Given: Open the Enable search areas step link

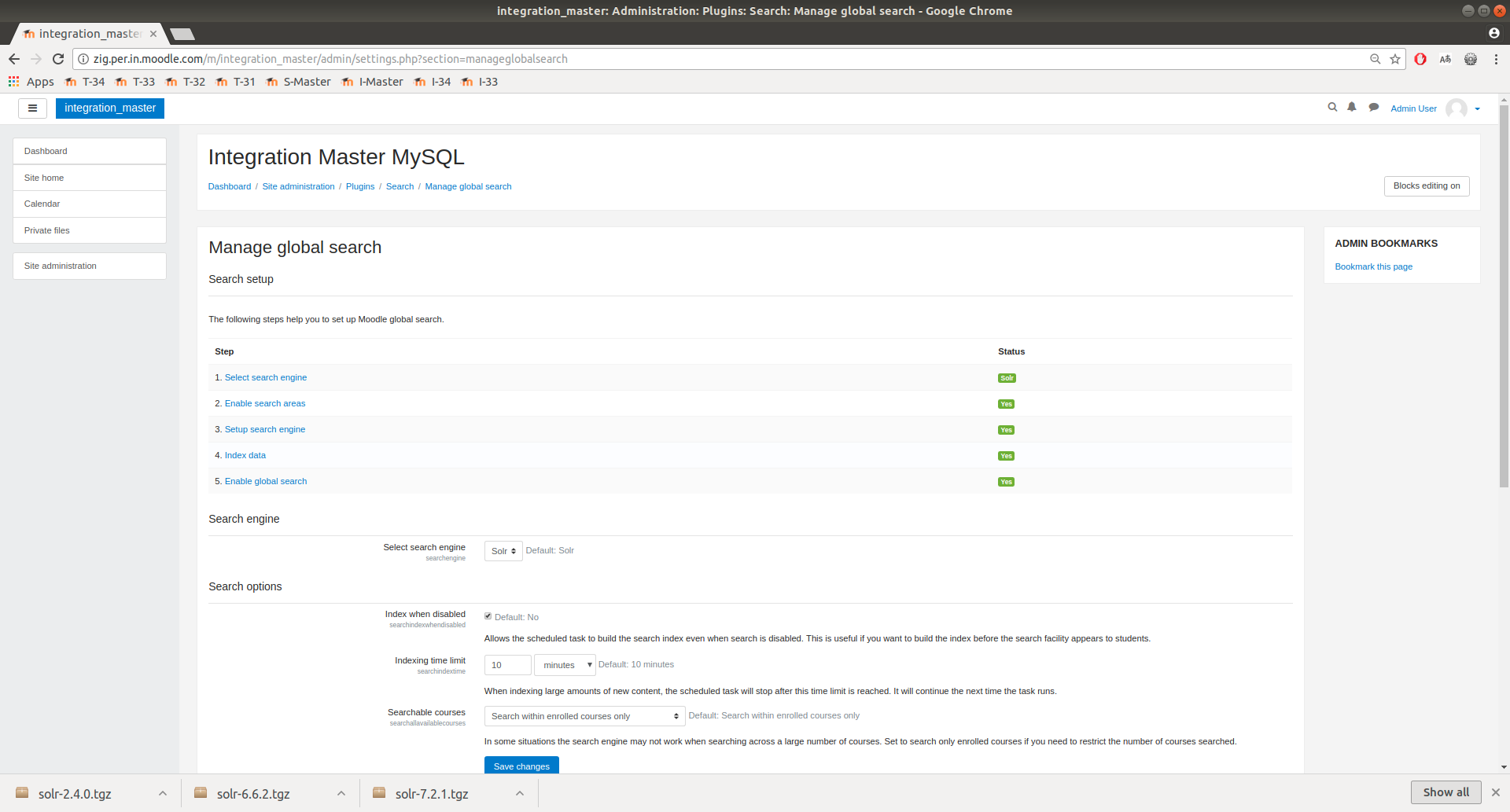Looking at the screenshot, I should pyautogui.click(x=265, y=403).
